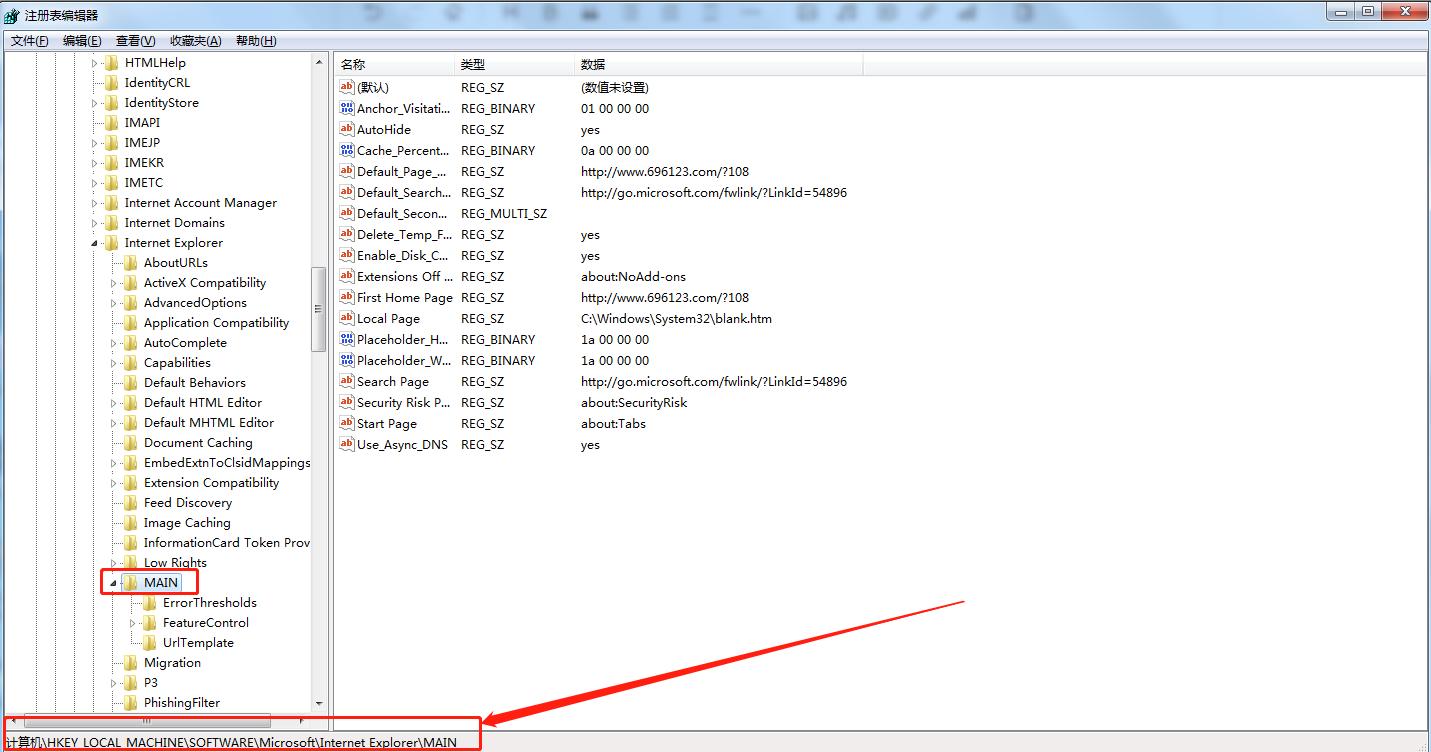1431x752 pixels.
Task: Collapse the MAIN key
Action: (114, 583)
